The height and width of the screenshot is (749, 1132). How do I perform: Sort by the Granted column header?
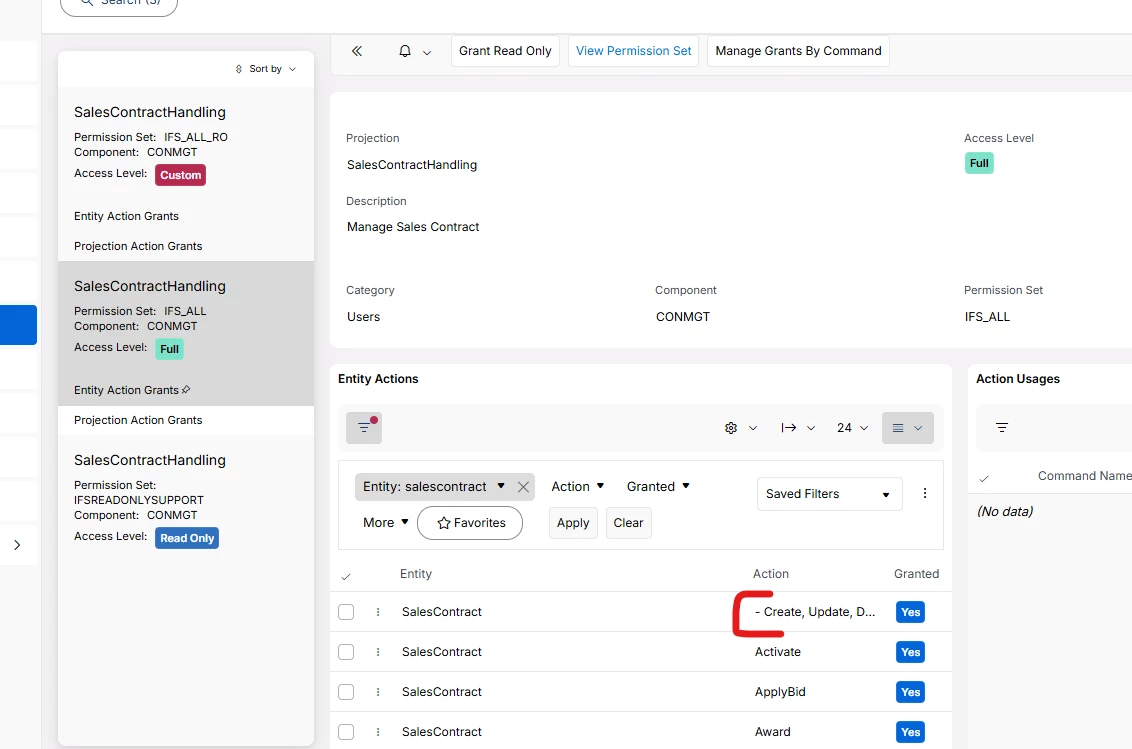916,573
